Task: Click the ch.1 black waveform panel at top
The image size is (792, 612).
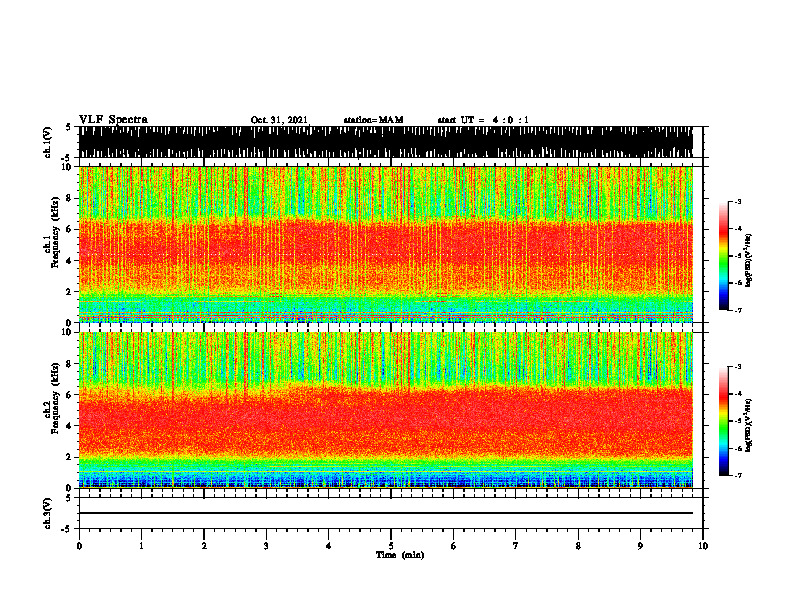Action: 386,142
